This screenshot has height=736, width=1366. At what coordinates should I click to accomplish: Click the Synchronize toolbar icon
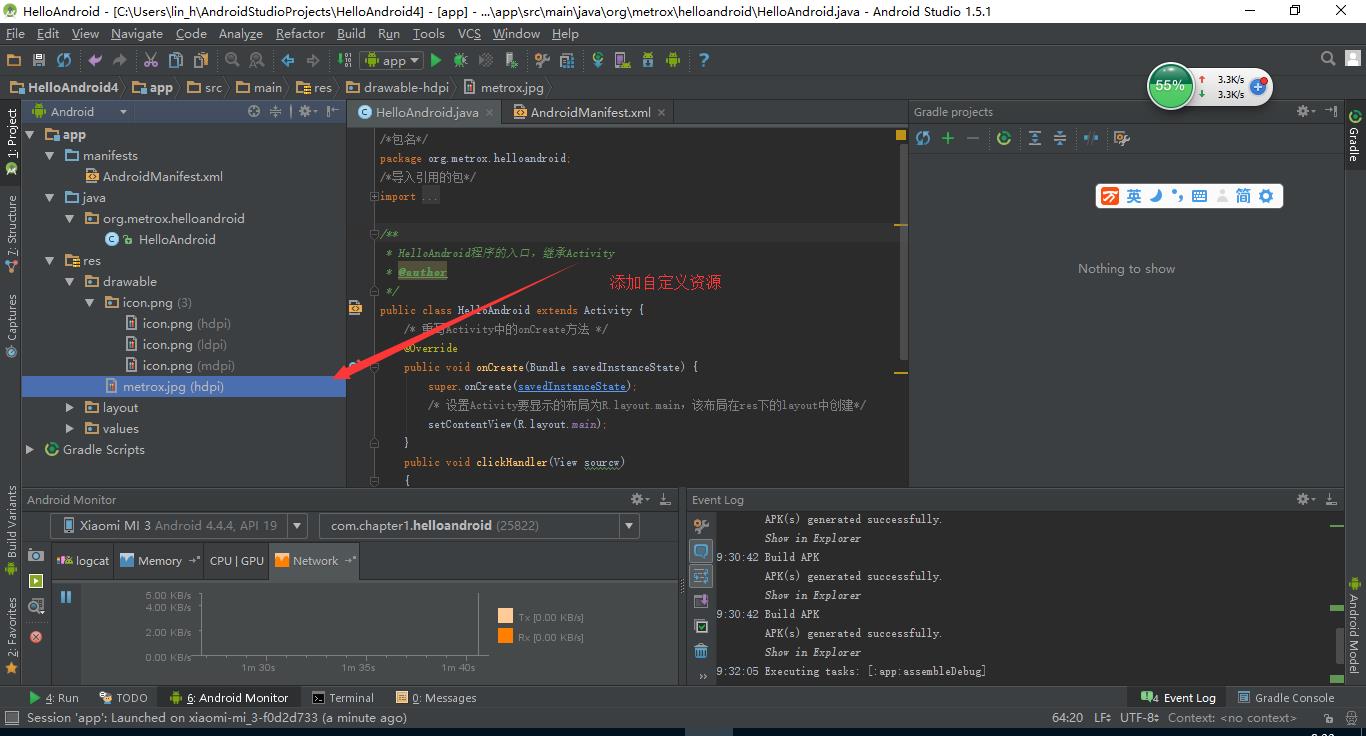(x=64, y=60)
